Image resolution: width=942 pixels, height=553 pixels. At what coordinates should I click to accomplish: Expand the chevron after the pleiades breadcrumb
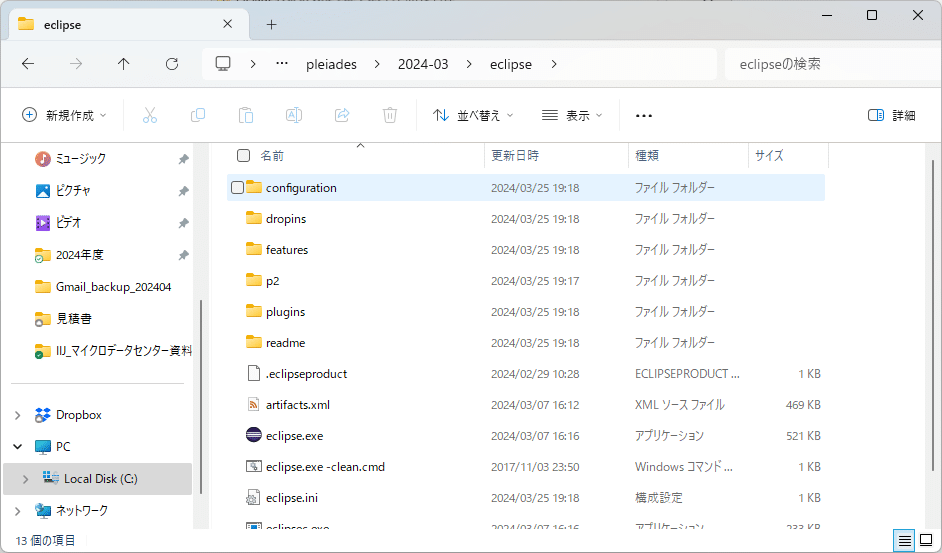coord(377,64)
